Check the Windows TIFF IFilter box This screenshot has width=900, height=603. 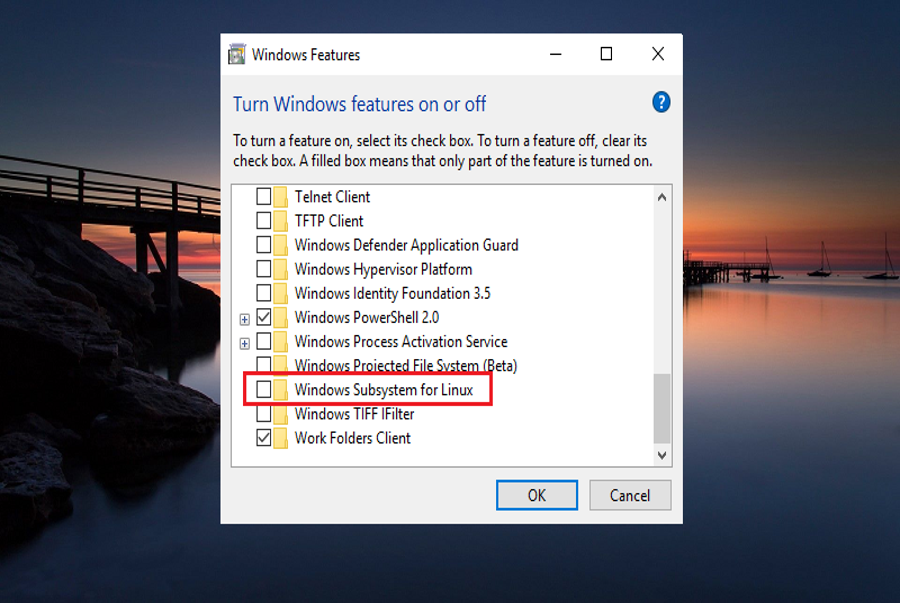tap(263, 414)
